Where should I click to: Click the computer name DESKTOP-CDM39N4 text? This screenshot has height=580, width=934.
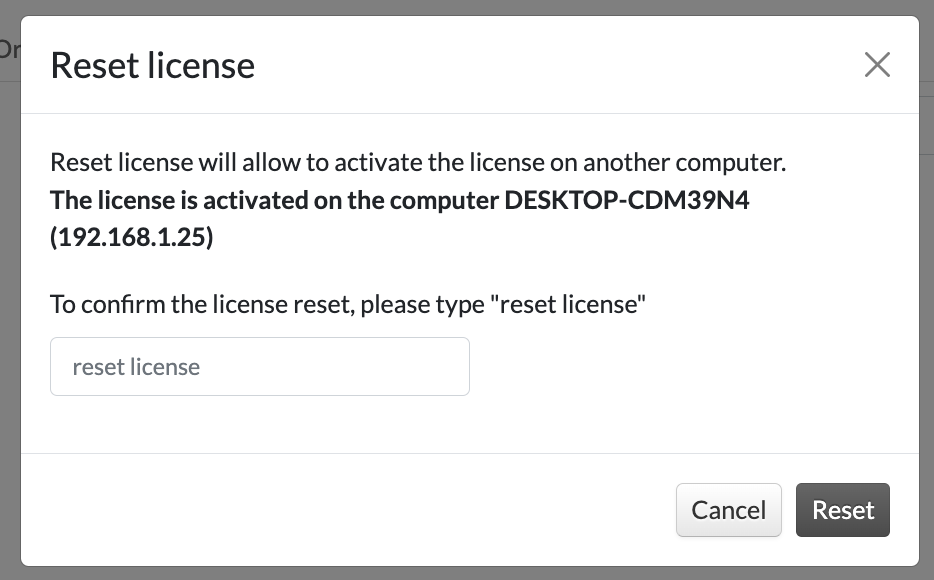tap(627, 200)
